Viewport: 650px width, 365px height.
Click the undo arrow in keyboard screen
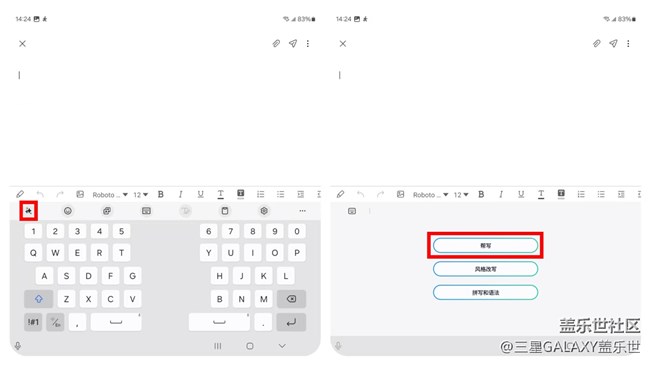pos(40,194)
